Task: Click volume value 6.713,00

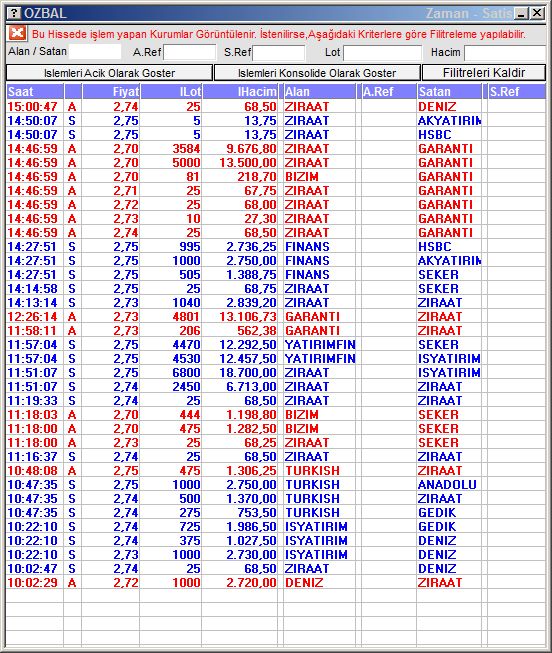Action: coord(251,387)
